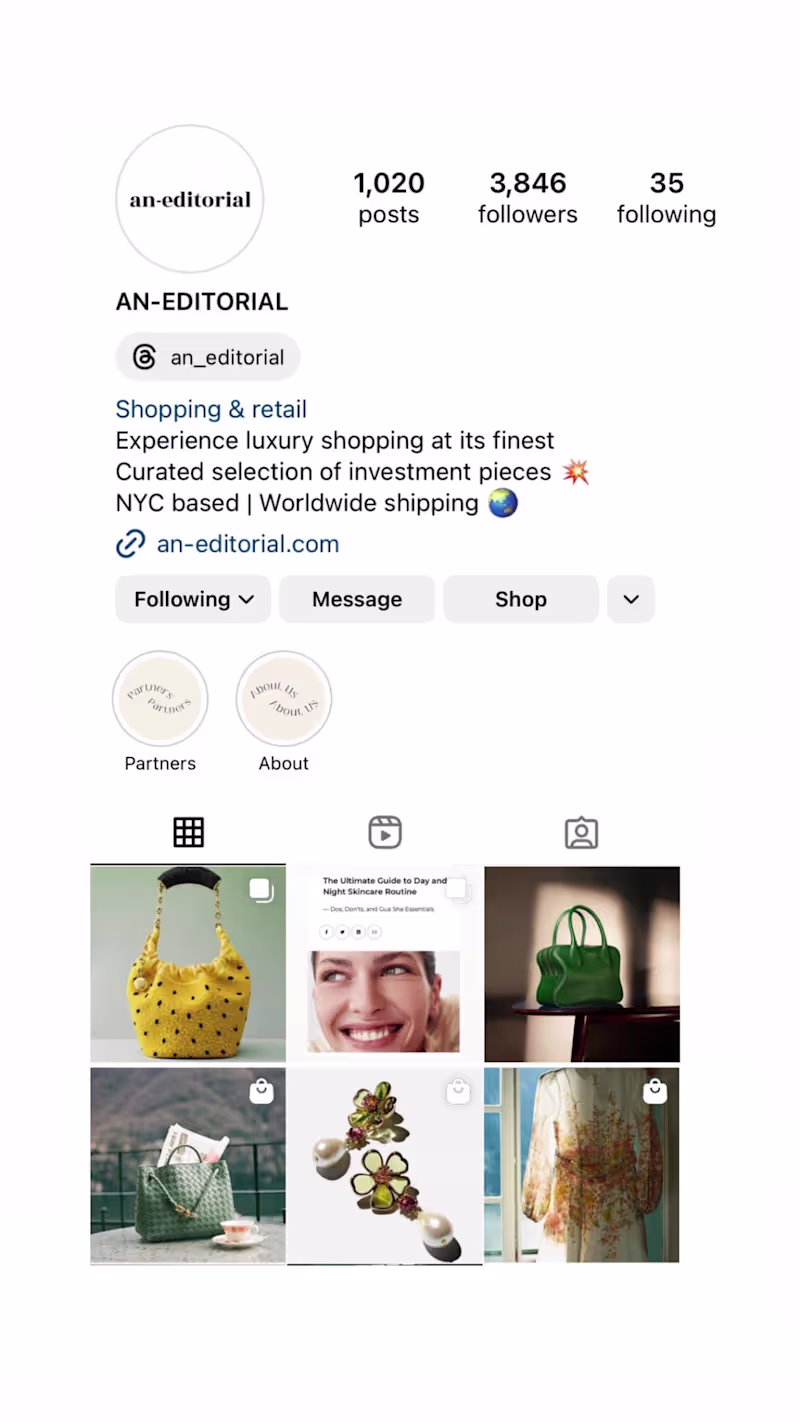
Task: Open the Shopping & retail category link
Action: tap(211, 409)
